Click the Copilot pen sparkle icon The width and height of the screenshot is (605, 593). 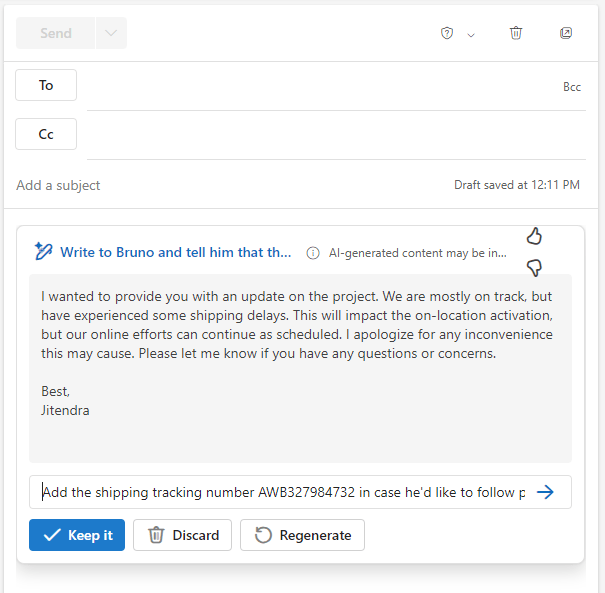(x=43, y=252)
